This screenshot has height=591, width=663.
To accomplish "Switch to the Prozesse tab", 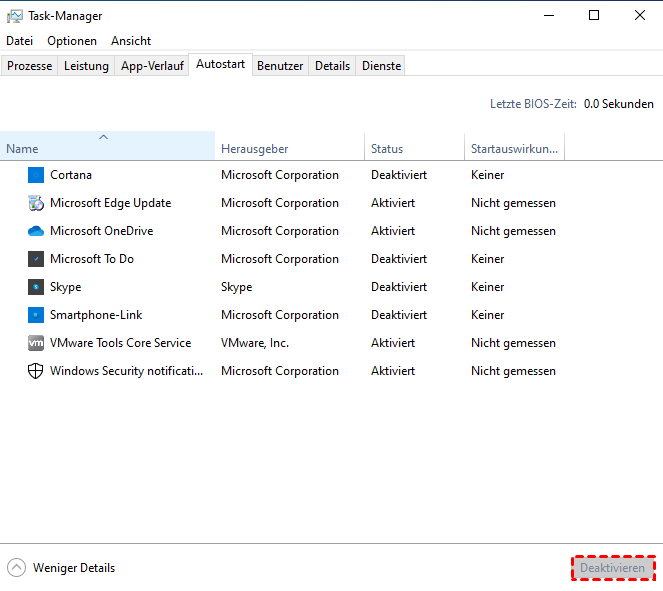I will coord(30,66).
